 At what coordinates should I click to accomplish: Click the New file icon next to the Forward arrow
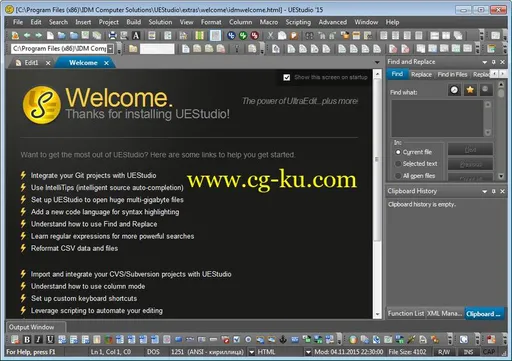pos(50,35)
